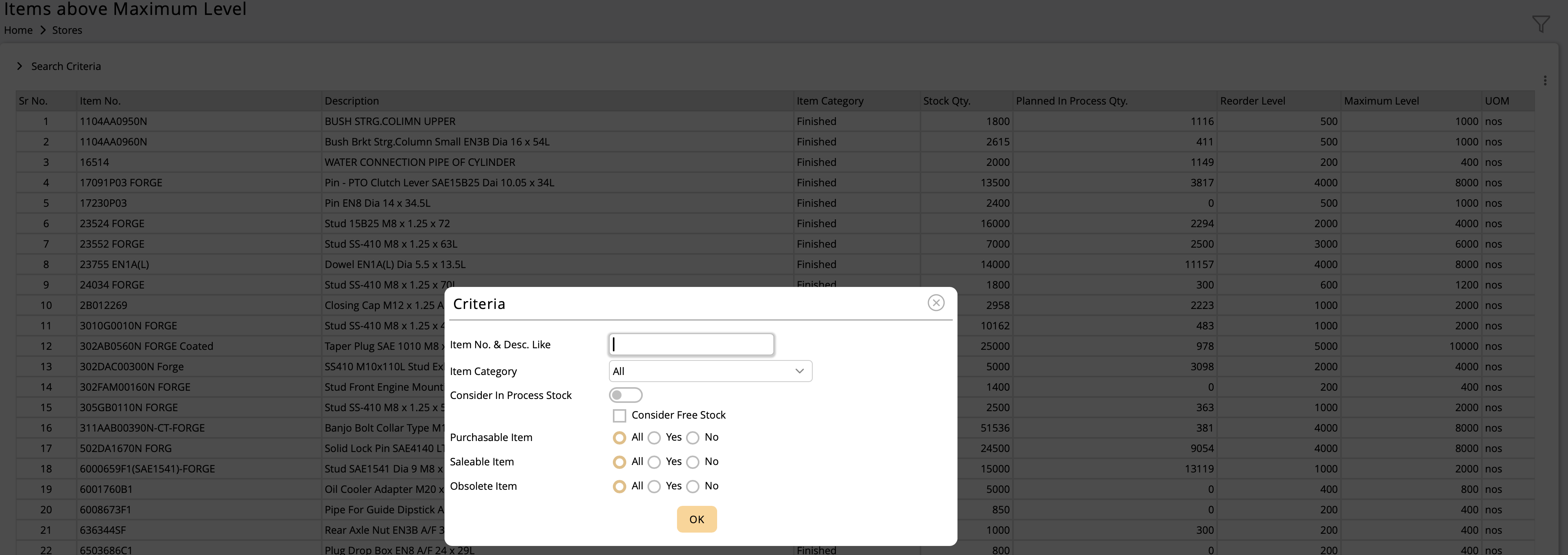Select Yes for Purchasable Item
Image resolution: width=1568 pixels, height=555 pixels.
pos(654,438)
